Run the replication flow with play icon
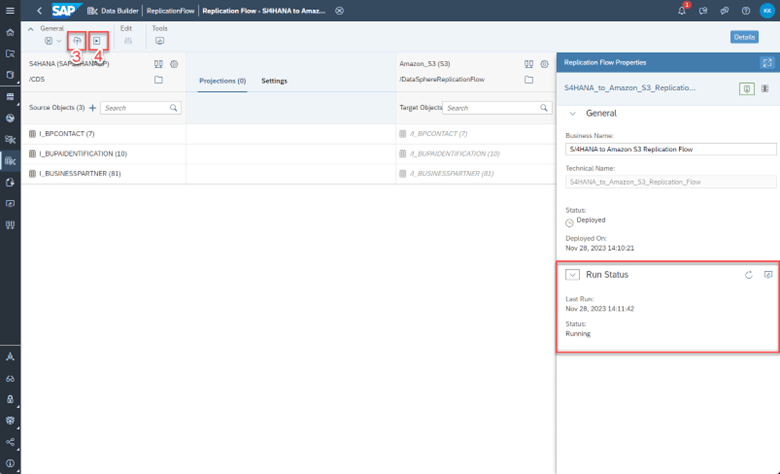The image size is (780, 474). click(97, 41)
